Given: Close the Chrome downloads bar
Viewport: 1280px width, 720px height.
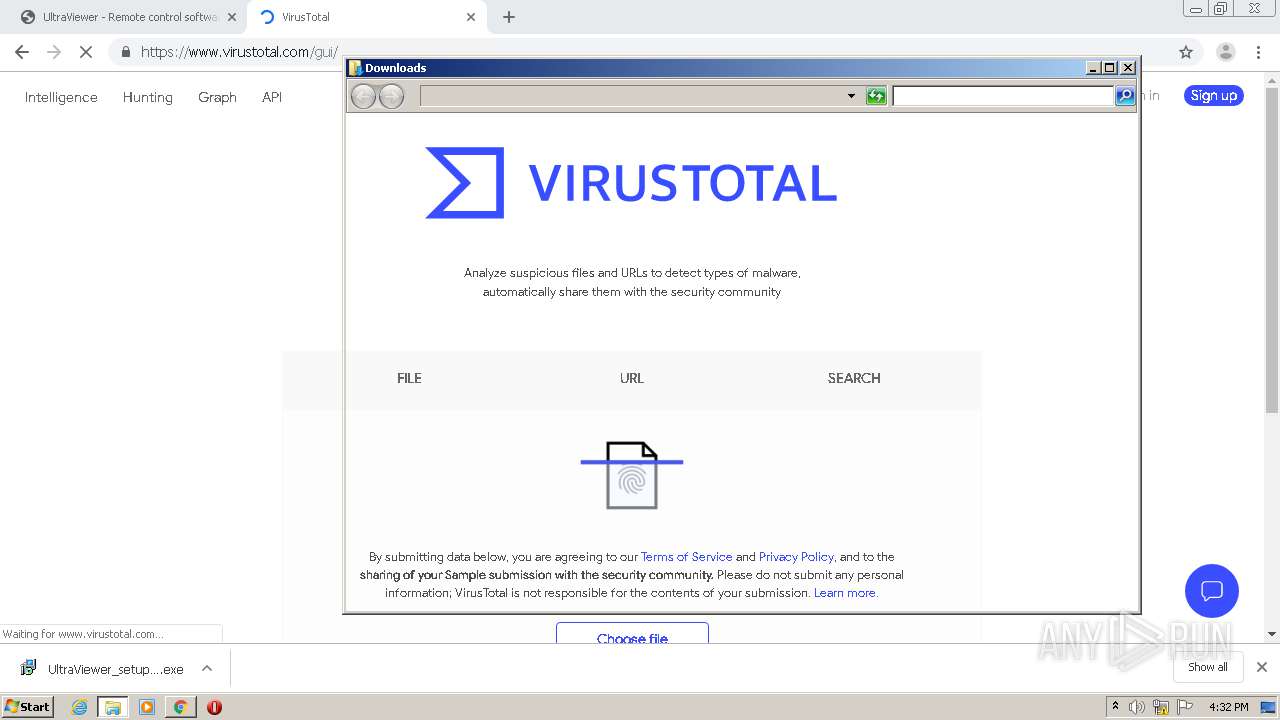Looking at the screenshot, I should point(1262,667).
